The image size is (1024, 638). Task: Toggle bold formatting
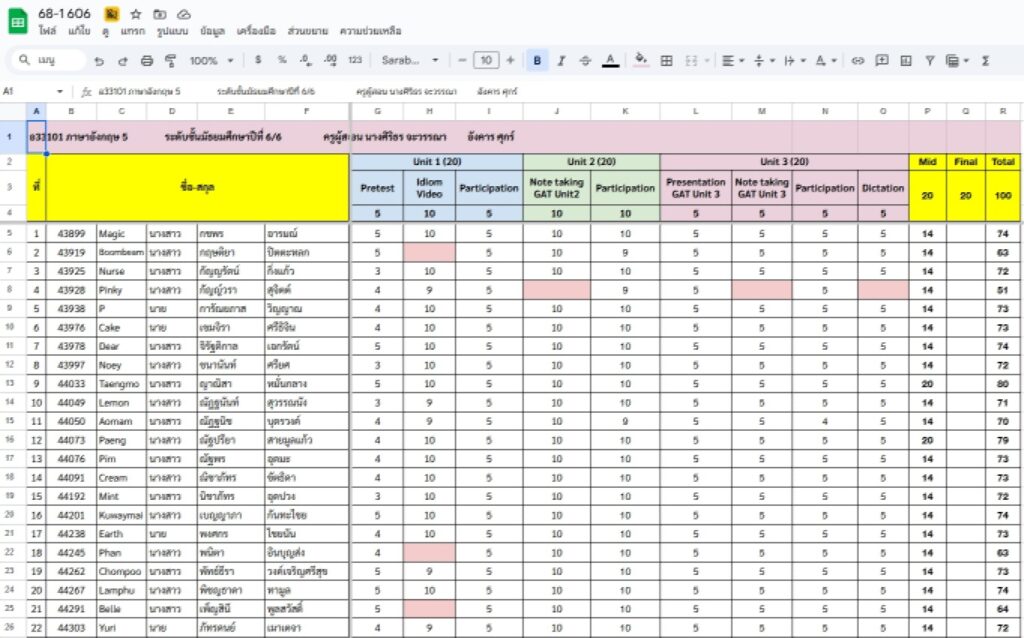537,61
